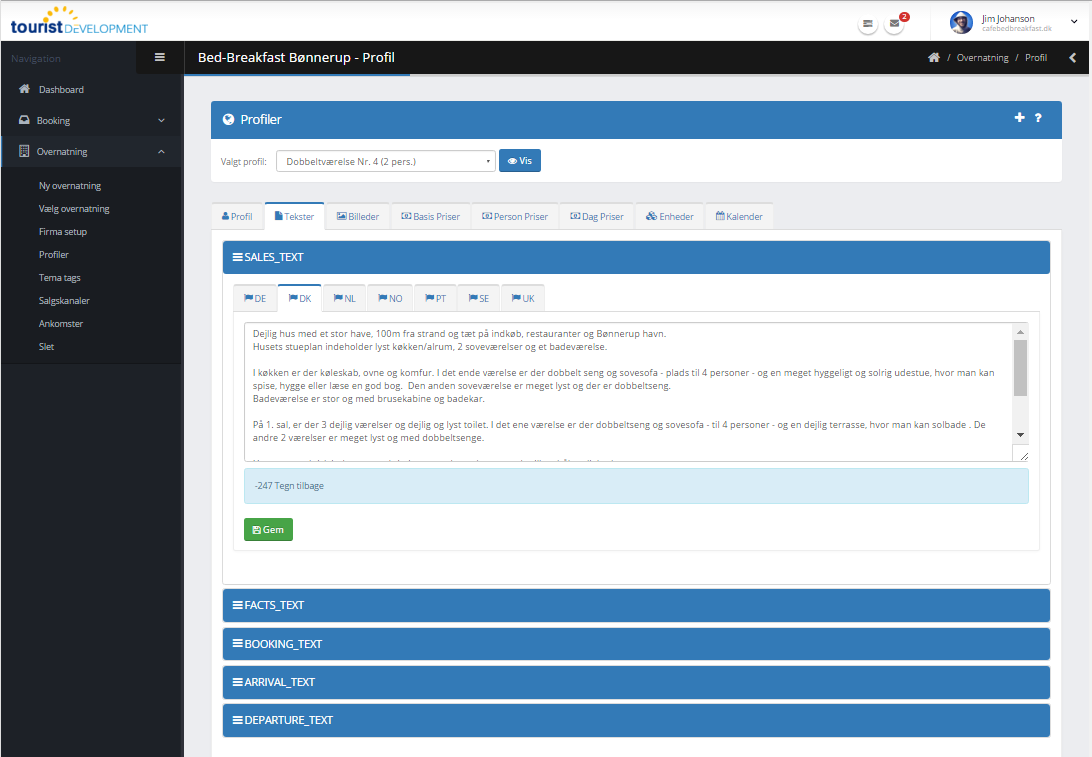1092x757 pixels.
Task: Open the Valgt profil dropdown
Action: coord(388,161)
